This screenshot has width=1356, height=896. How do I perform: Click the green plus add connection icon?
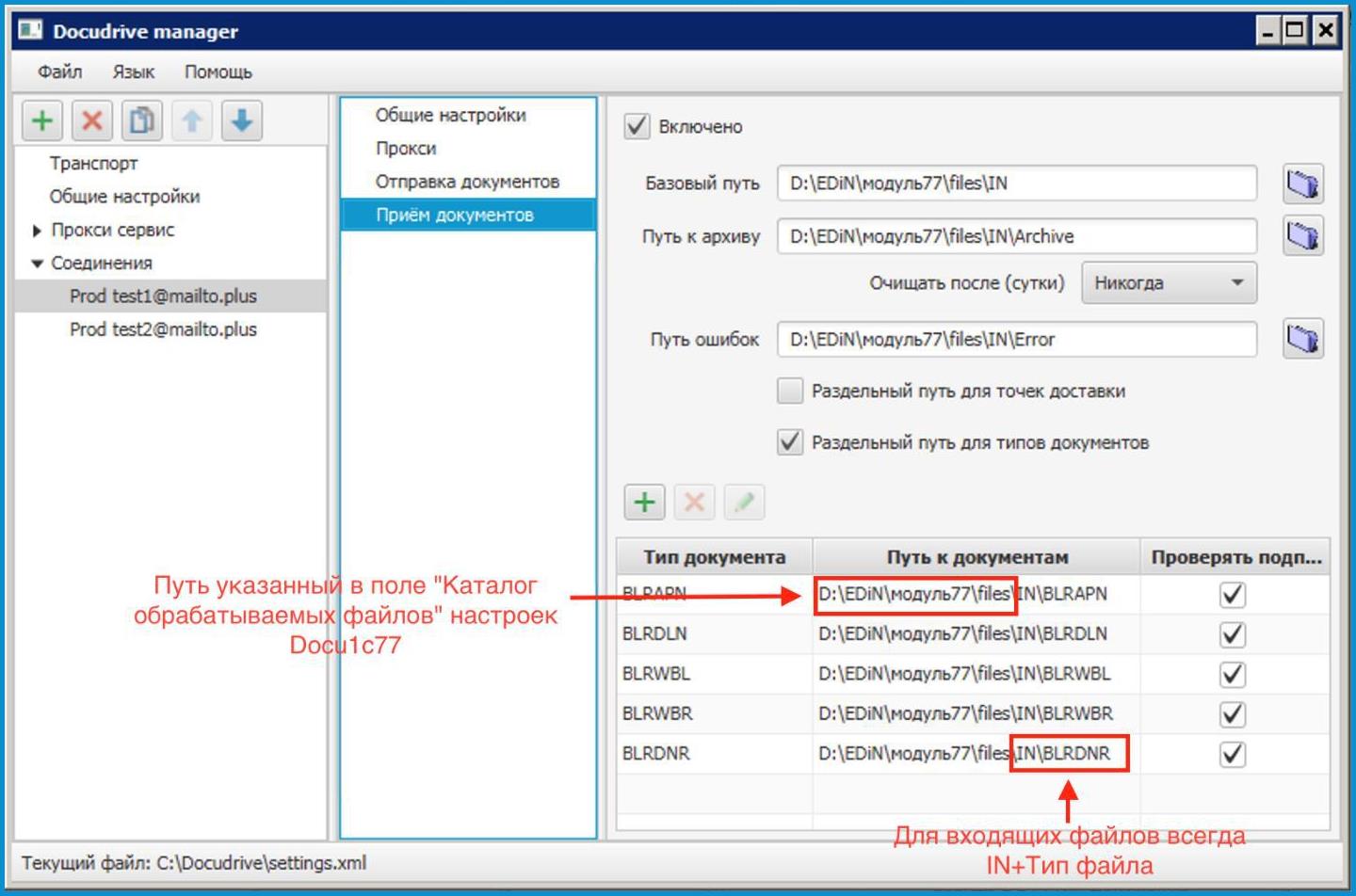[42, 120]
